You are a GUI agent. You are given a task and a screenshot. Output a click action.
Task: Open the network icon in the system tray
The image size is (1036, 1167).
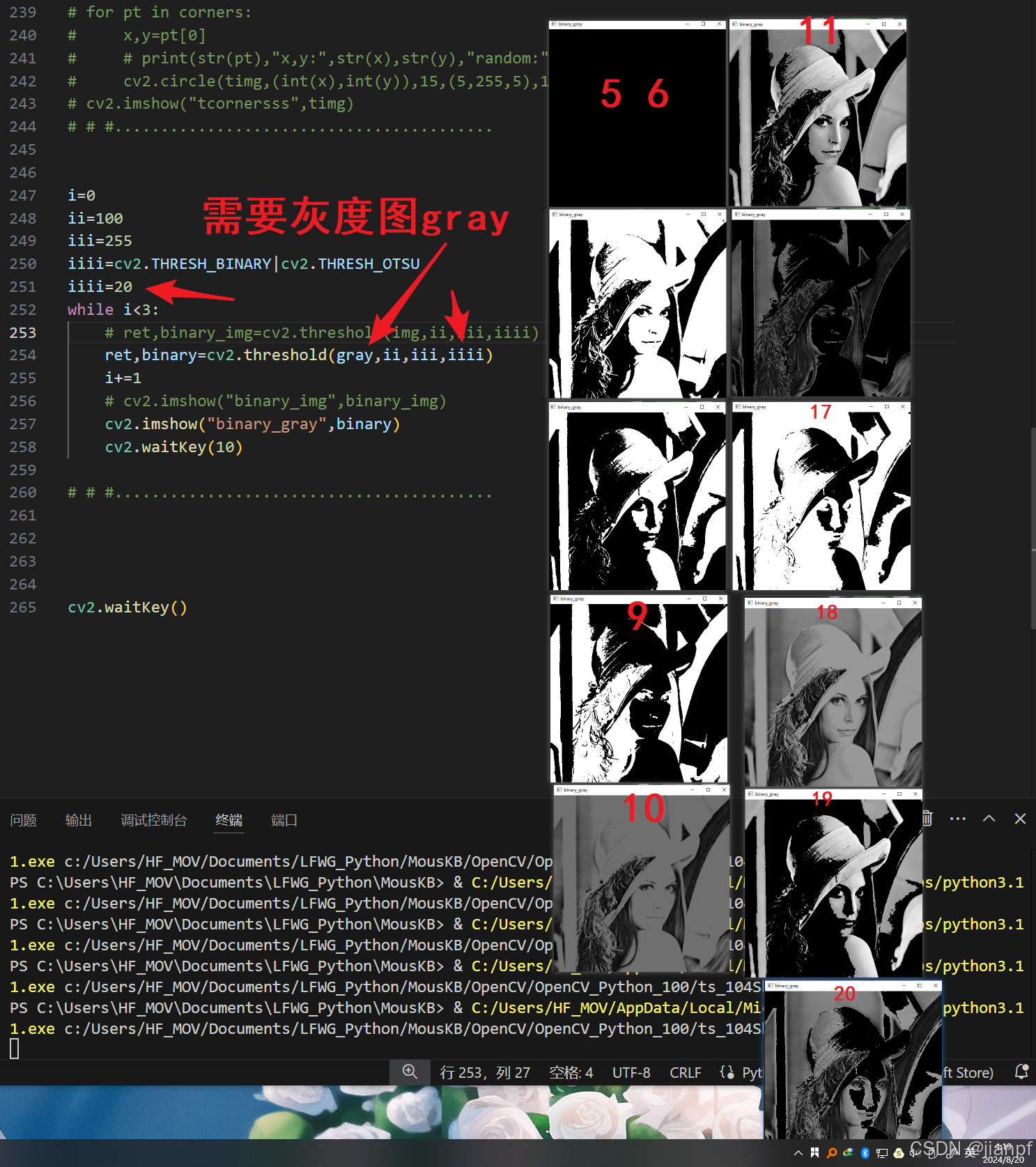pyautogui.click(x=881, y=1153)
